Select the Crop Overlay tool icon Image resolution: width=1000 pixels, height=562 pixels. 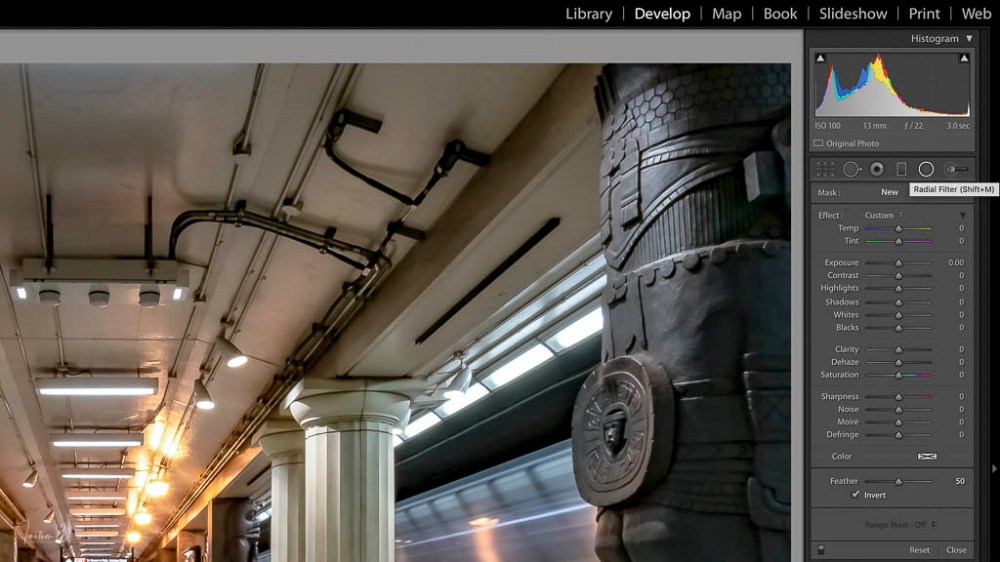pyautogui.click(x=825, y=169)
